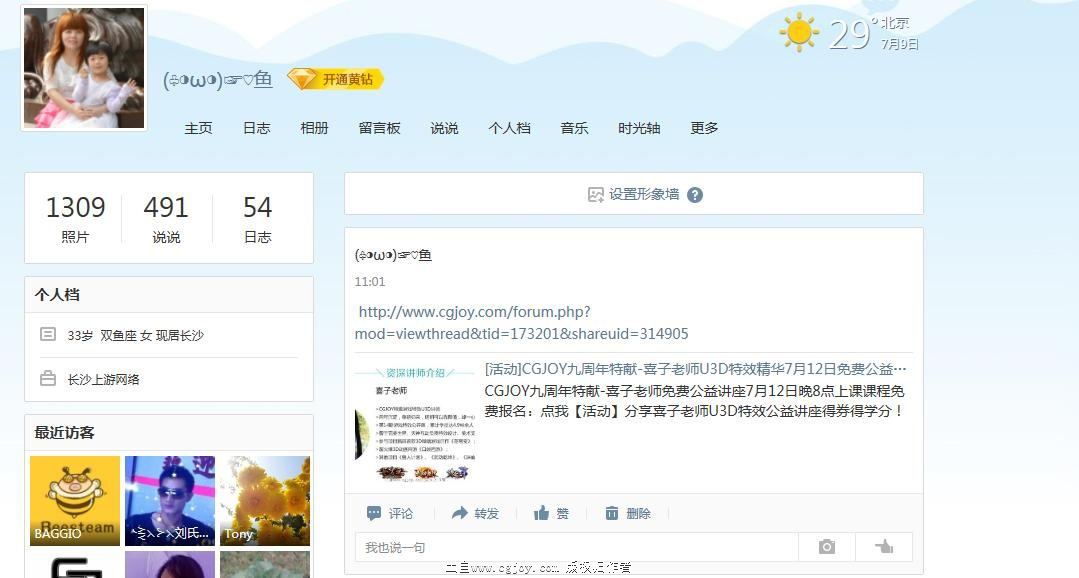This screenshot has height=578, width=1079.
Task: Open the [活动]CGJOY九周年特献 title link
Action: coord(695,370)
